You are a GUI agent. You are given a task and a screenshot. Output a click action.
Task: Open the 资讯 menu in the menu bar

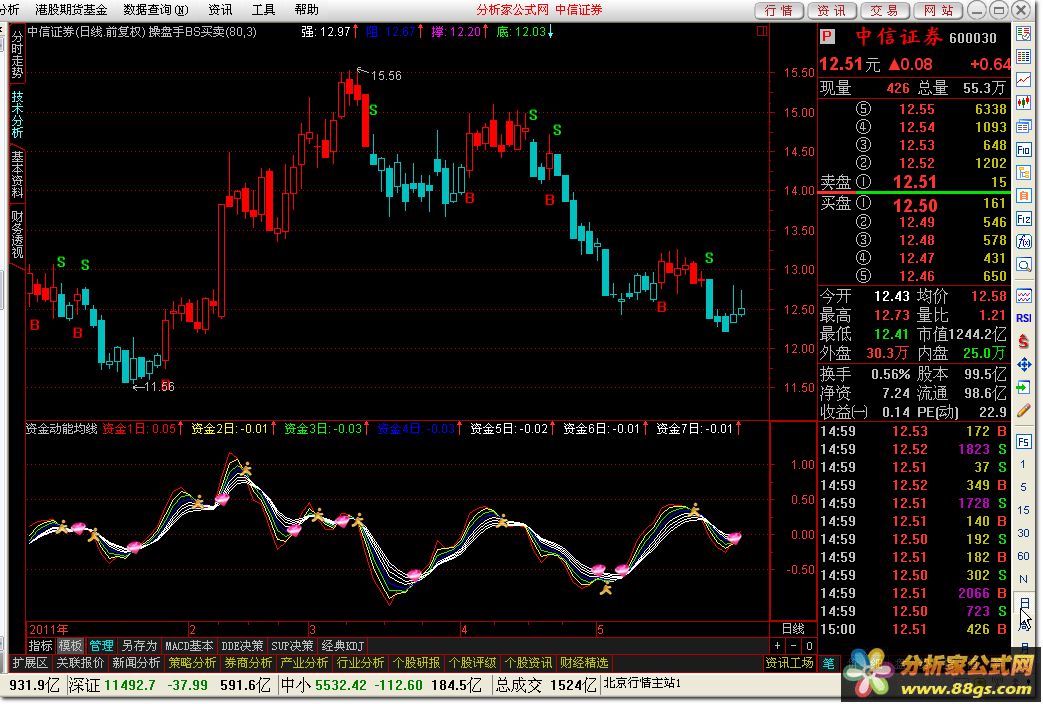[x=220, y=10]
